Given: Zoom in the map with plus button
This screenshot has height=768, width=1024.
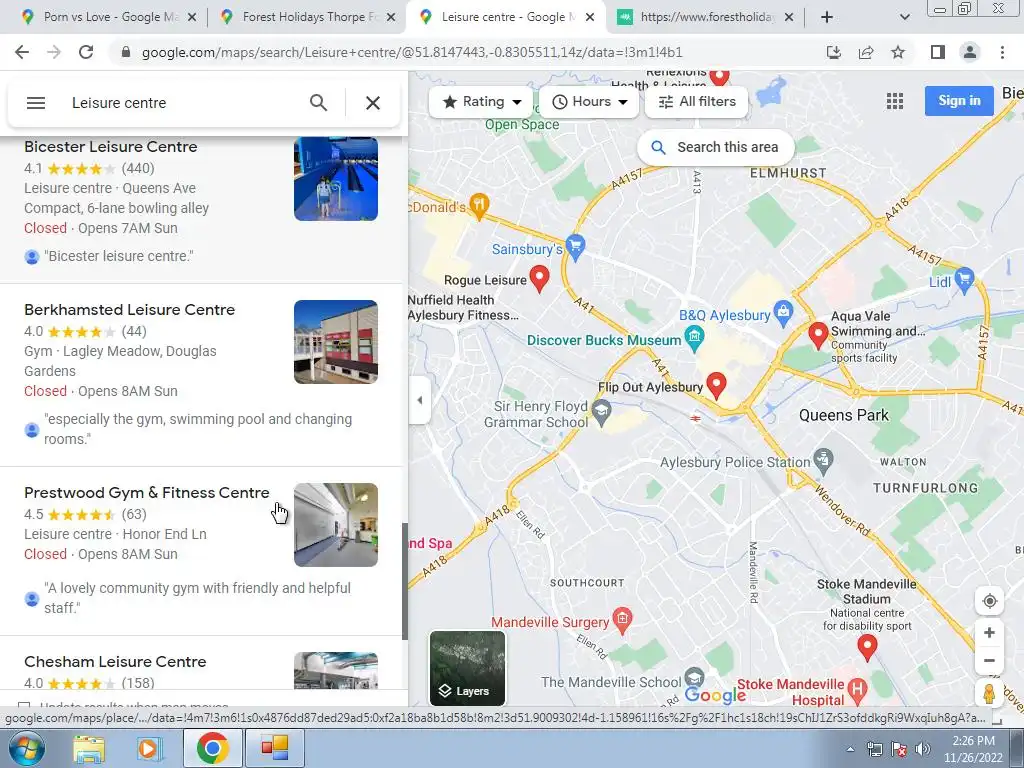Looking at the screenshot, I should coord(989,633).
